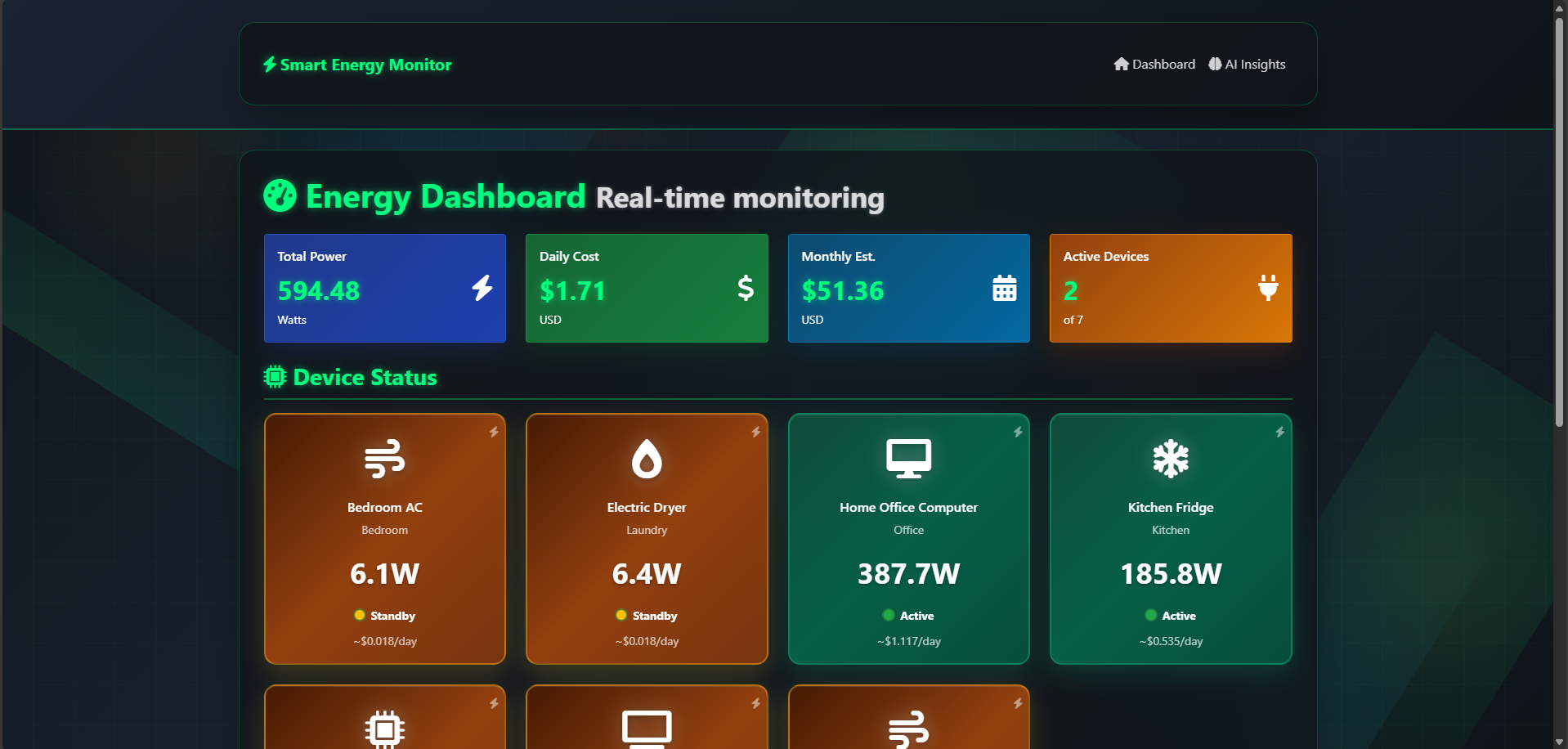Click the gauge icon beside Energy Dashboard
This screenshot has height=749, width=1568.
click(x=280, y=195)
